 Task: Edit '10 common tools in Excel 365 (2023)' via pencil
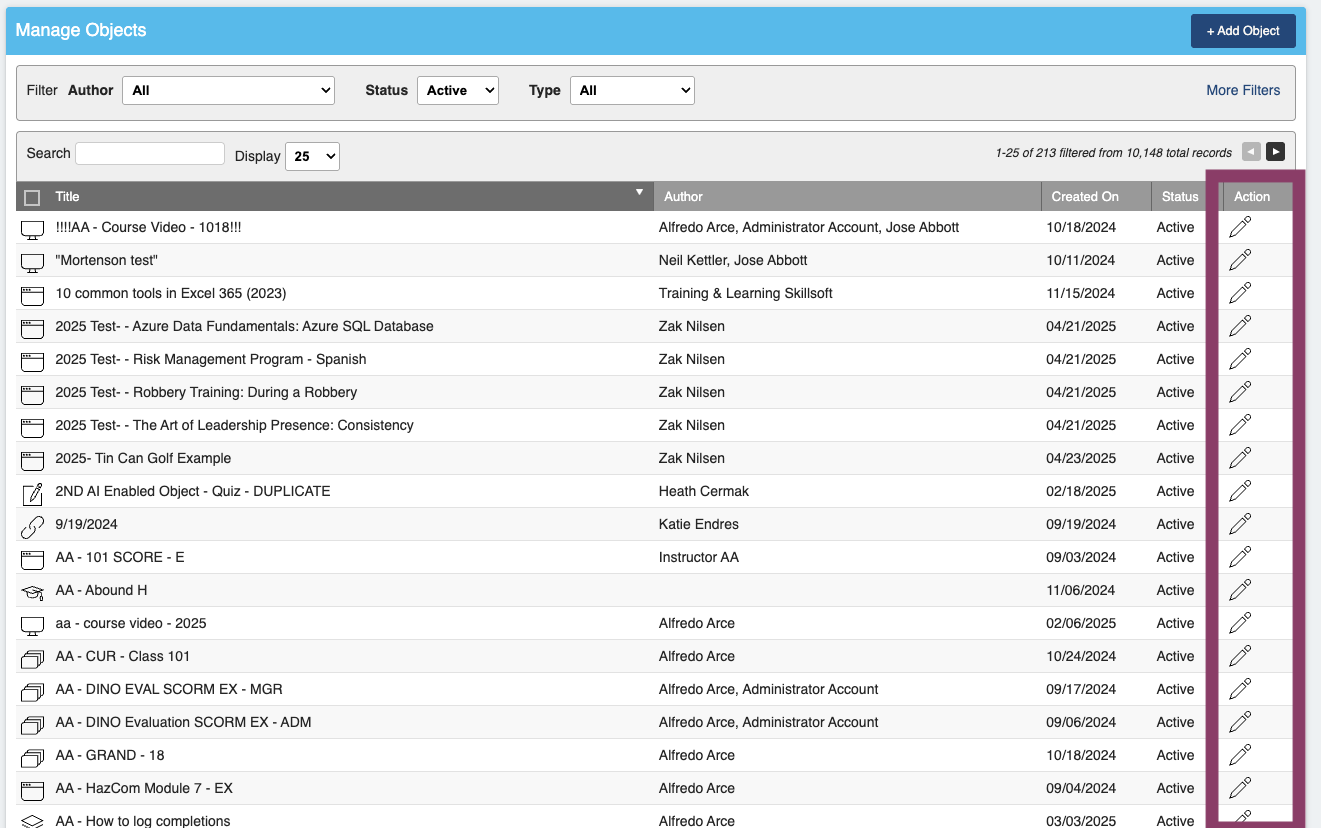(x=1240, y=293)
